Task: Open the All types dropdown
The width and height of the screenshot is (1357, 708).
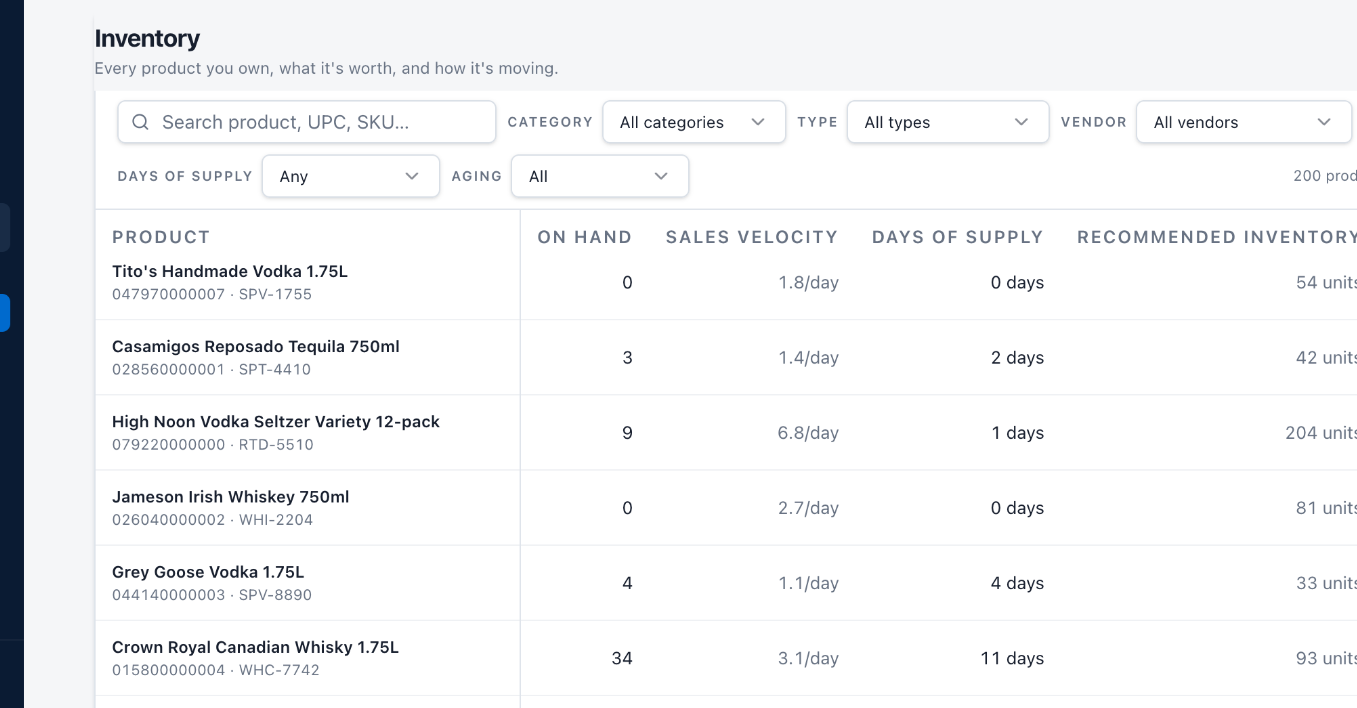Action: pos(948,122)
